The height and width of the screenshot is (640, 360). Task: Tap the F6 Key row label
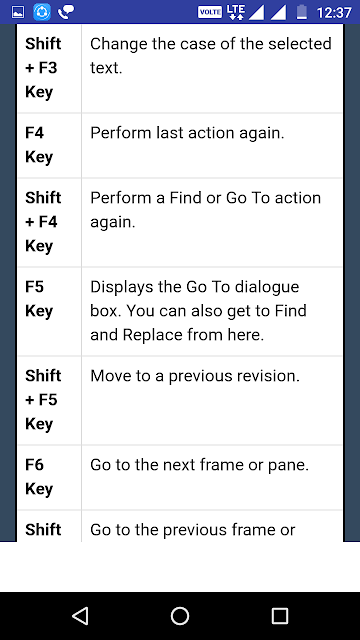(x=39, y=477)
